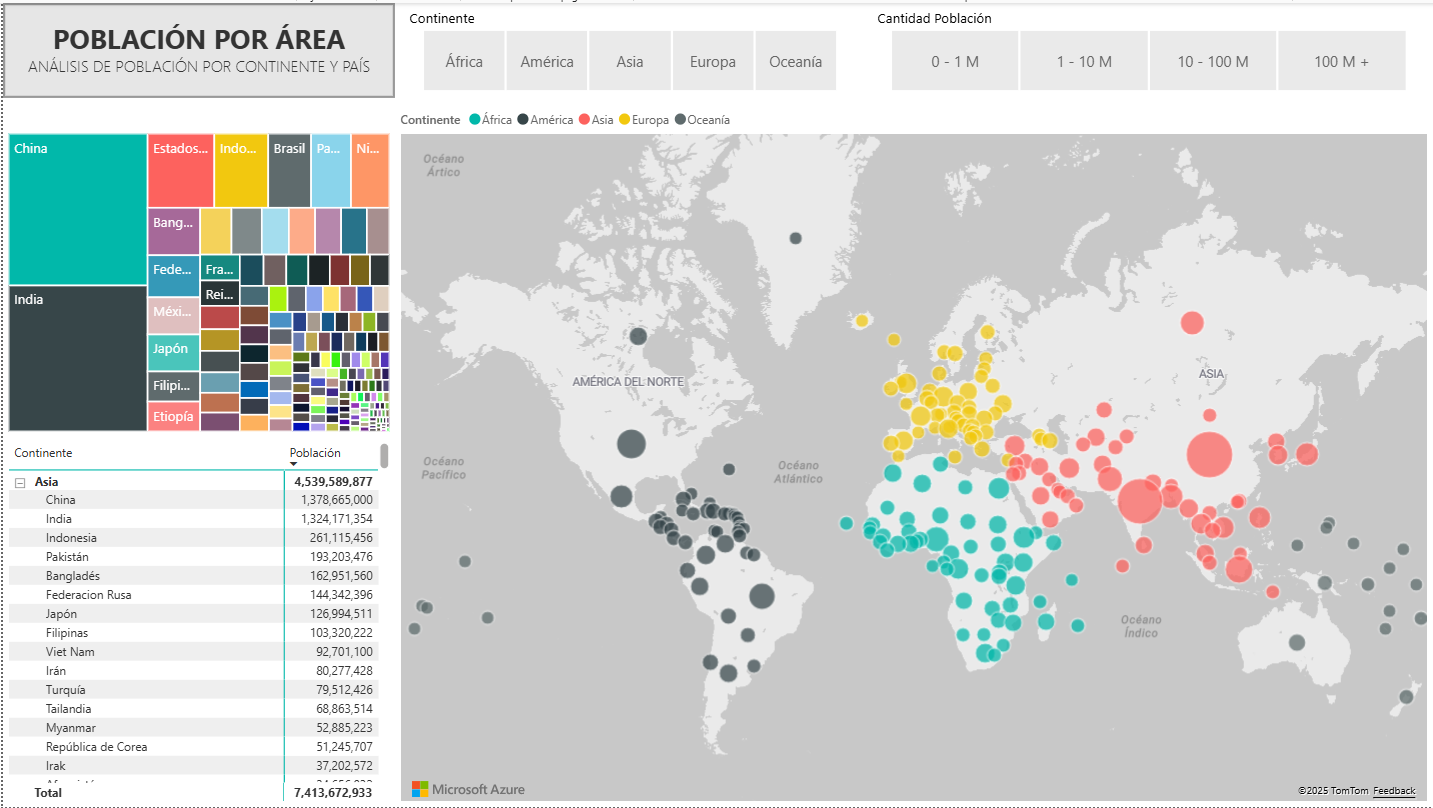This screenshot has width=1433, height=808.
Task: Click the sort arrow under Población header
Action: pyautogui.click(x=294, y=465)
